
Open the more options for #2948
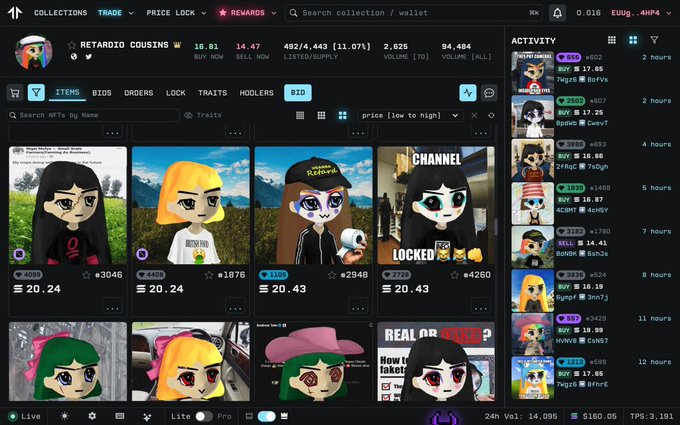tap(358, 306)
